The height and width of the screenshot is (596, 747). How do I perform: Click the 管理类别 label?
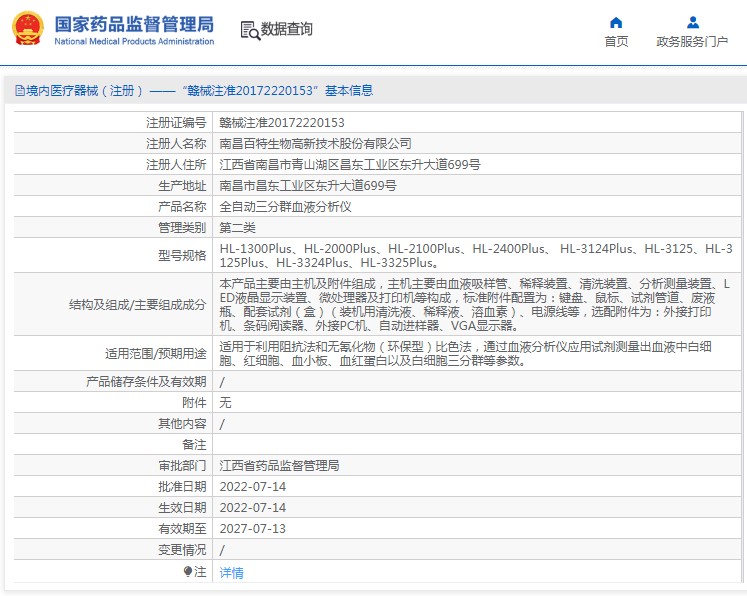tap(182, 228)
